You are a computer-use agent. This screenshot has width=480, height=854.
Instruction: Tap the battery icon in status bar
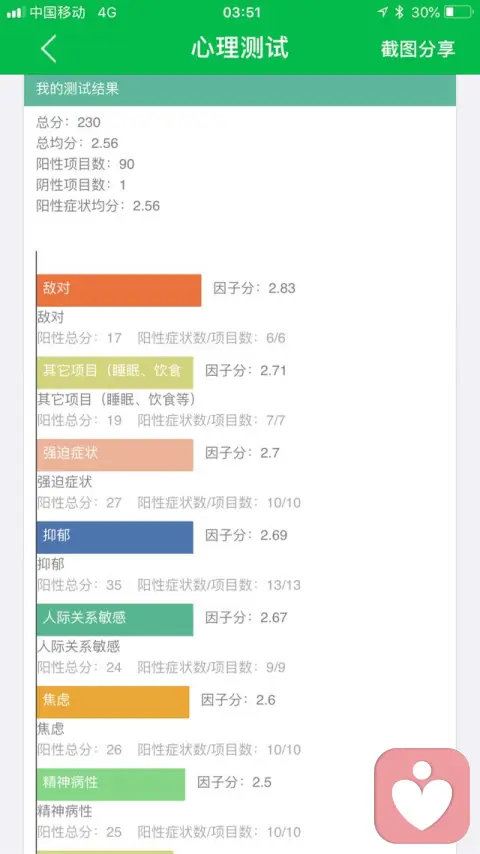pyautogui.click(x=458, y=12)
